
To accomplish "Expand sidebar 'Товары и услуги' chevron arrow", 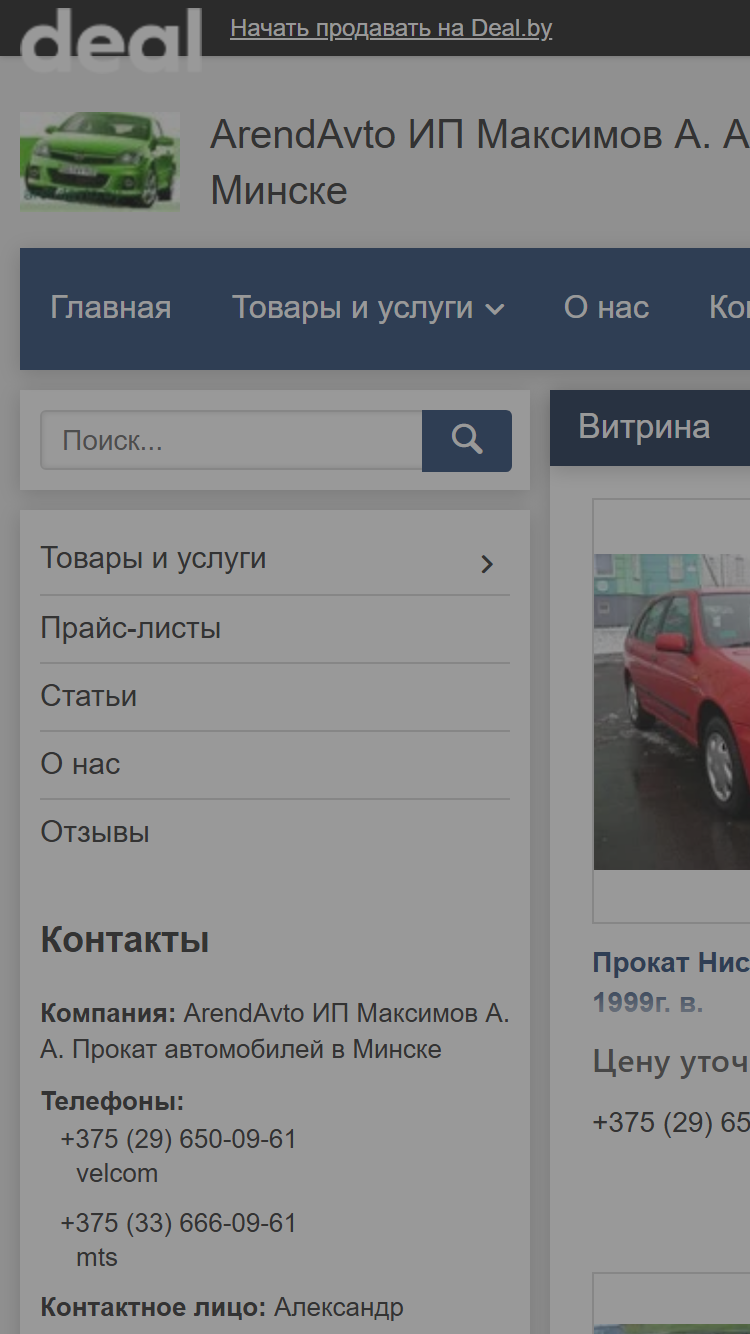I will coord(487,564).
